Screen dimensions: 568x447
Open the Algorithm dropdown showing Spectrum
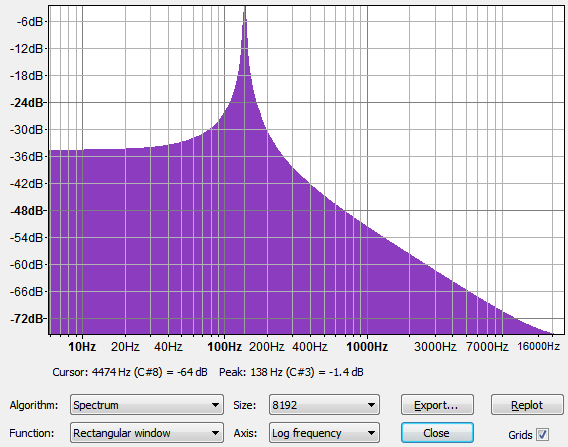(147, 405)
